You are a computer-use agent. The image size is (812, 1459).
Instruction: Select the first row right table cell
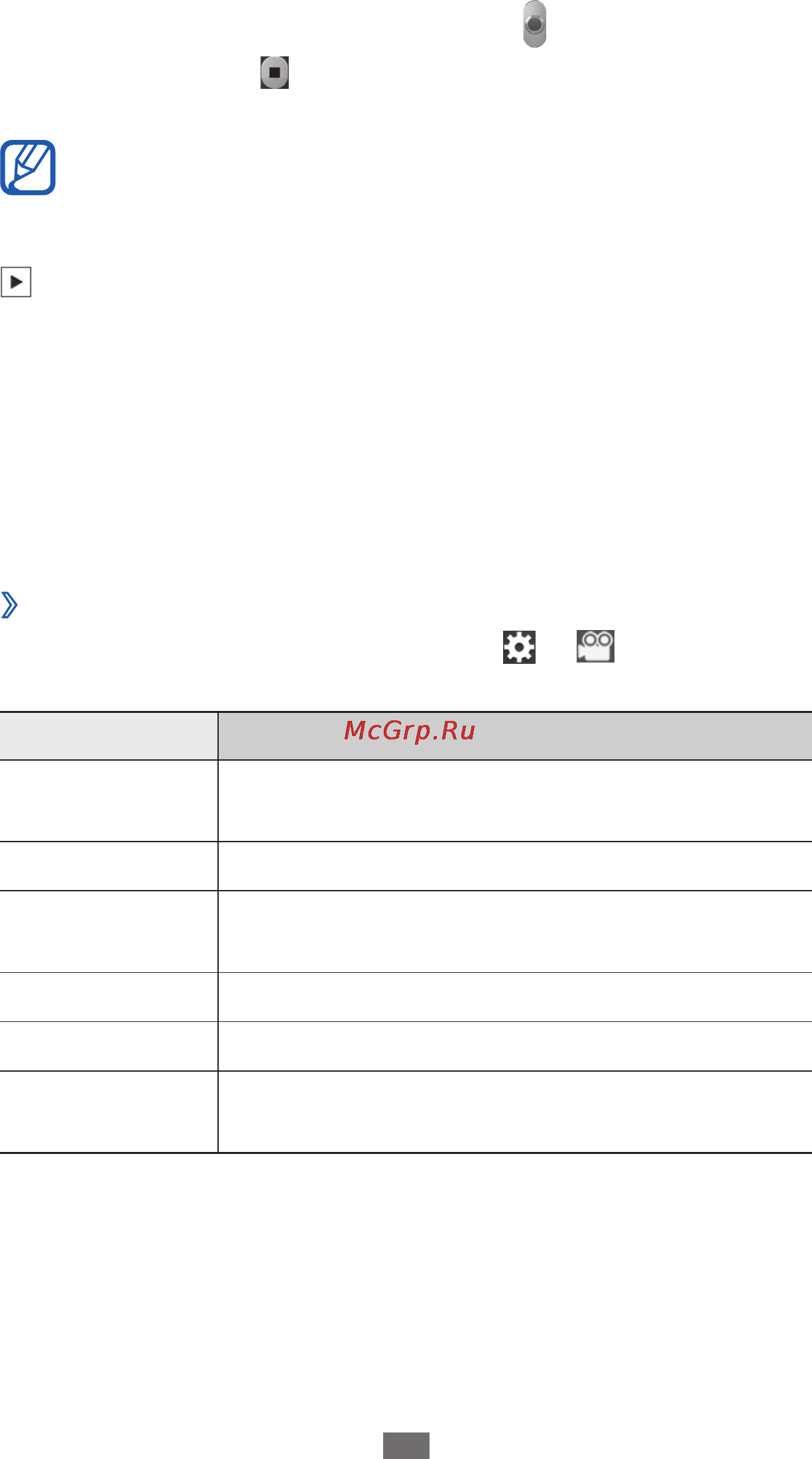click(x=515, y=801)
